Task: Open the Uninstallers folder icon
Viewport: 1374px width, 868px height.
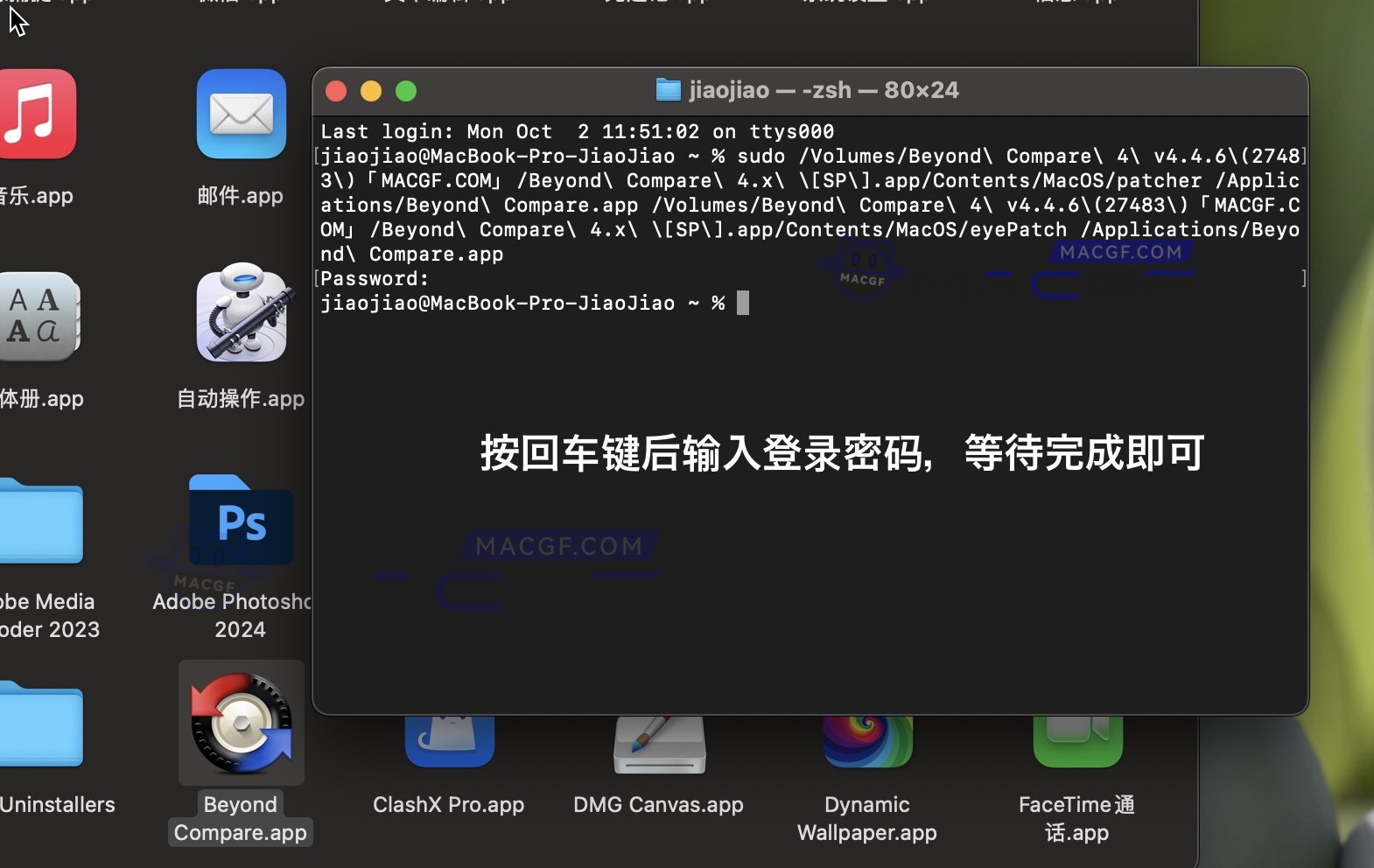Action: [x=40, y=724]
